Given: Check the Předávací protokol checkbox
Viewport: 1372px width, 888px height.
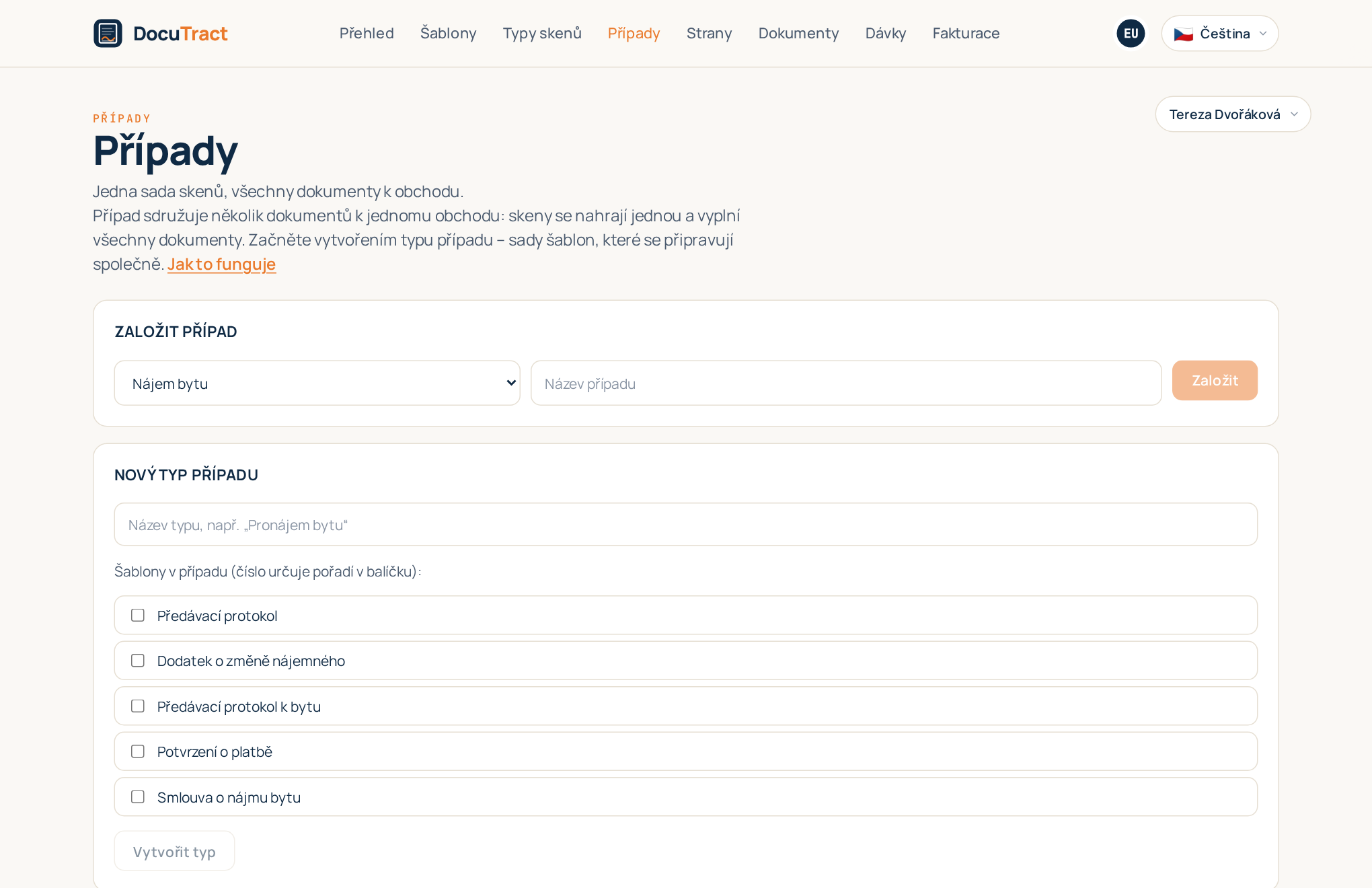Looking at the screenshot, I should coord(138,616).
